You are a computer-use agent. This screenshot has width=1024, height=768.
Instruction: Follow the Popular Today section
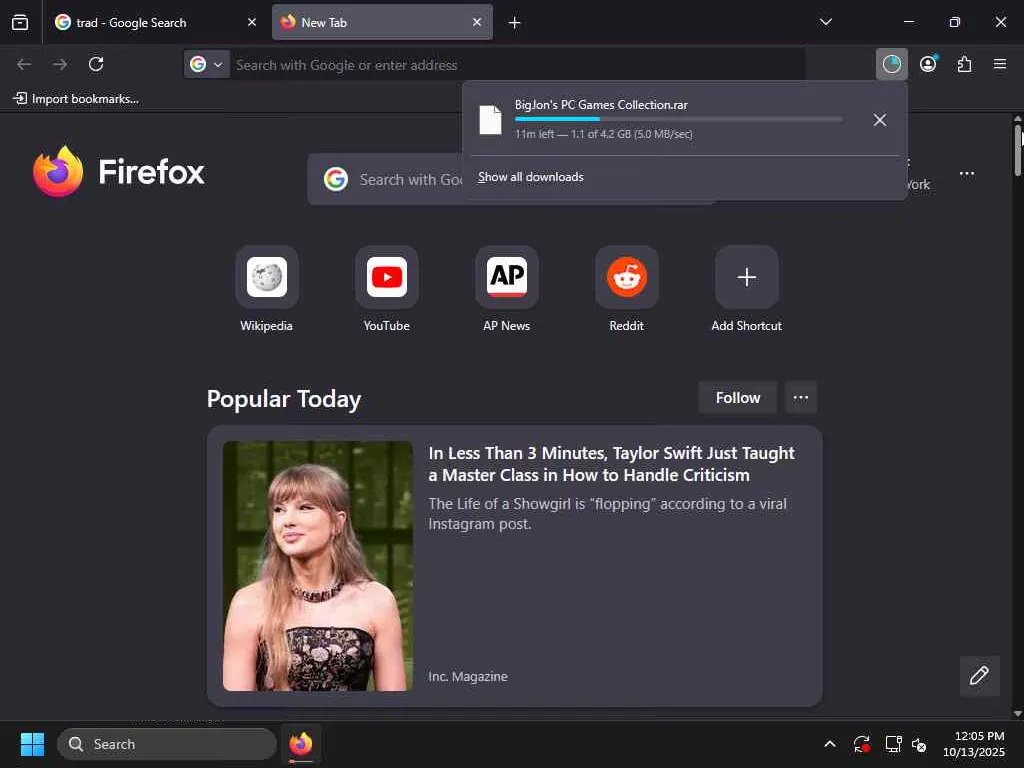pos(738,398)
